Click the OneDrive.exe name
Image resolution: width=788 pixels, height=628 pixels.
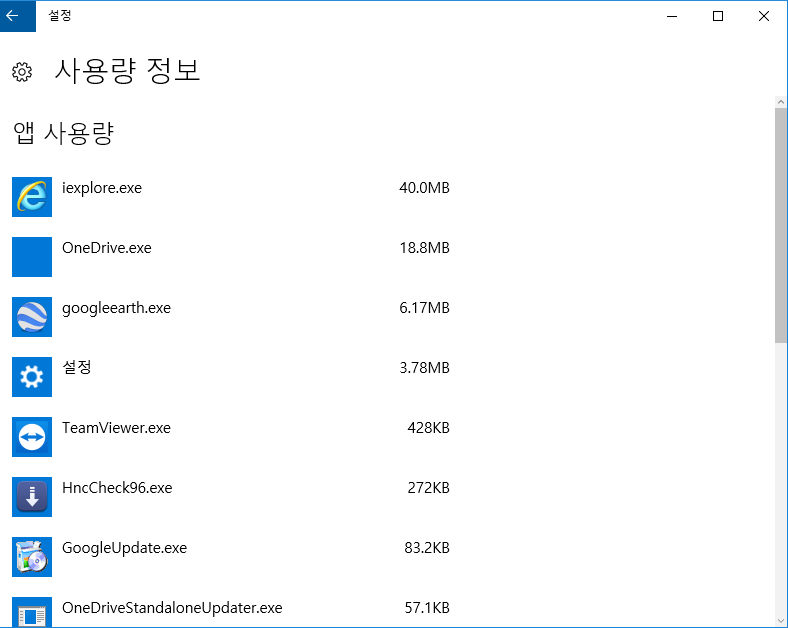tap(107, 248)
